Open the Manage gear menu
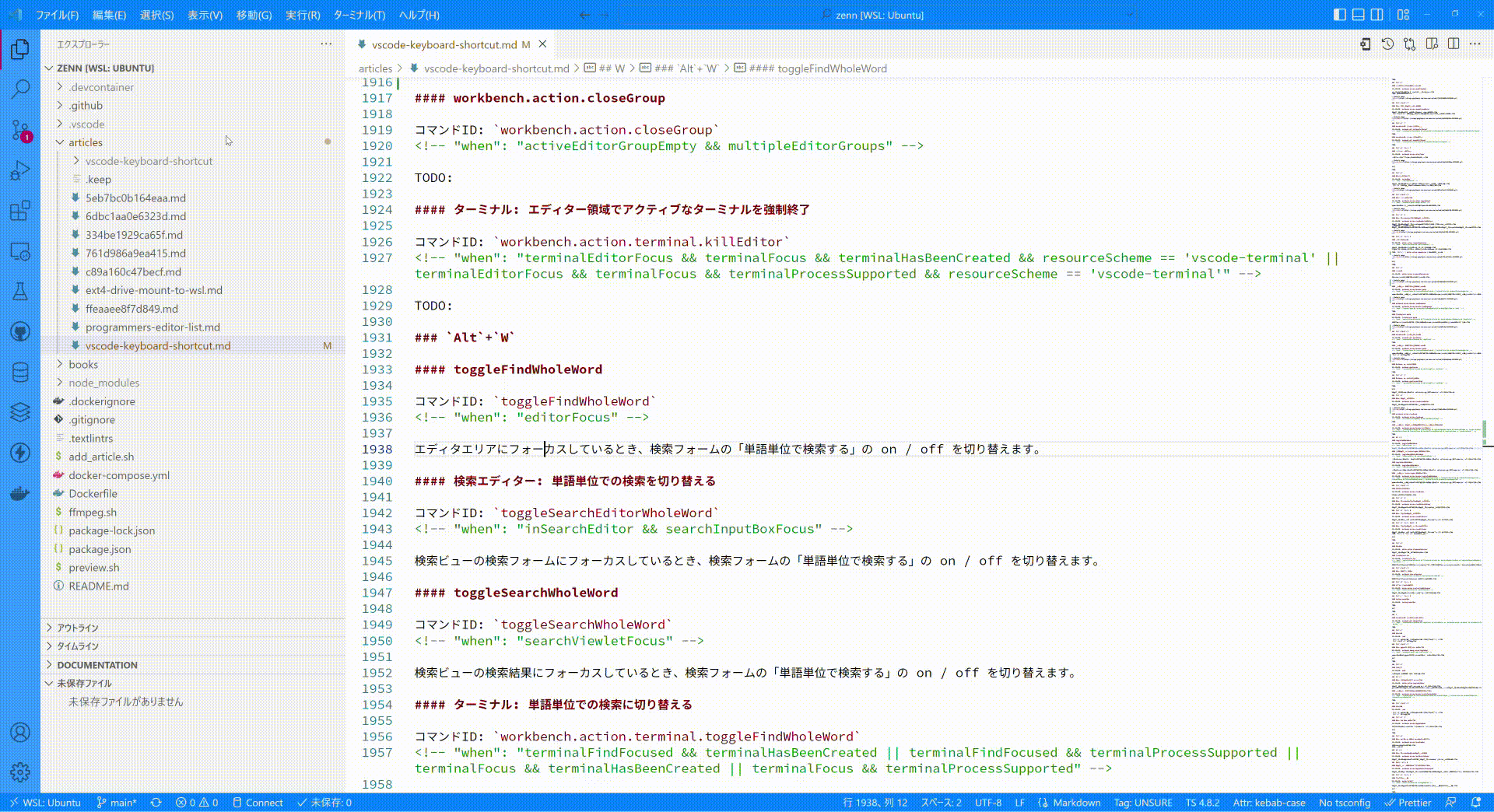Screen dimensions: 1494x812 [x=20, y=772]
